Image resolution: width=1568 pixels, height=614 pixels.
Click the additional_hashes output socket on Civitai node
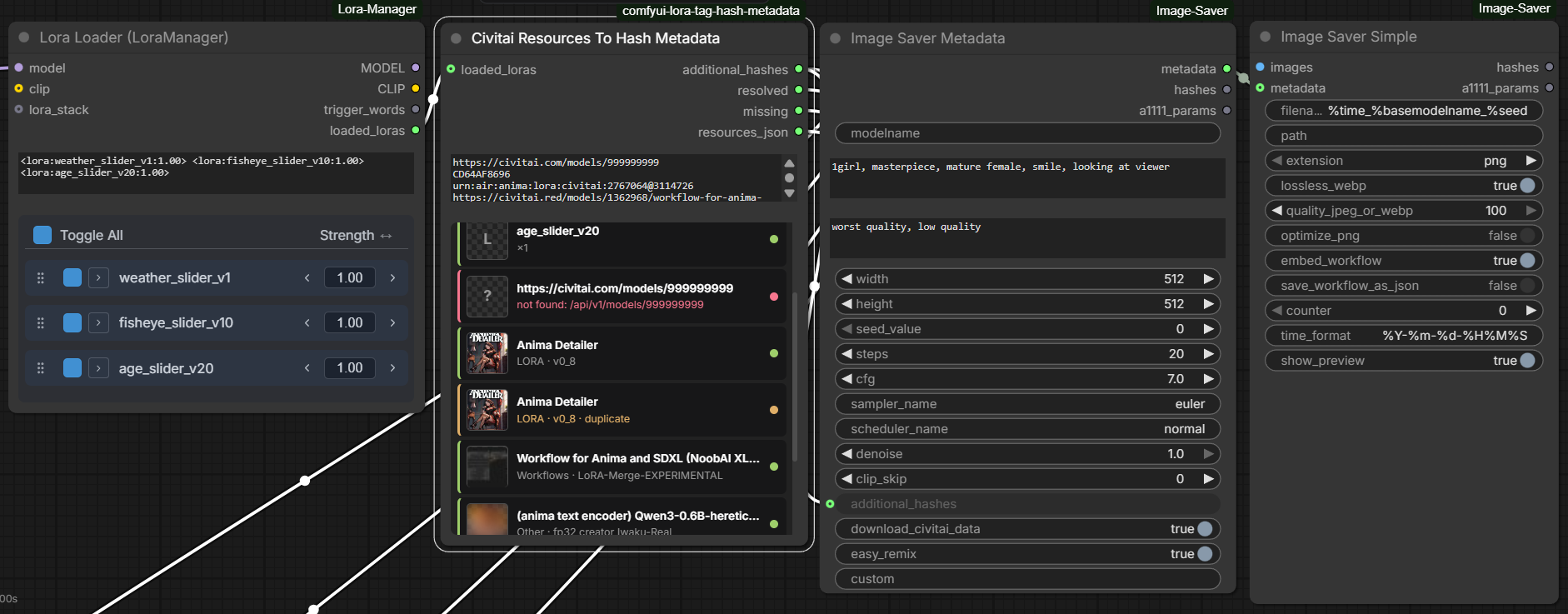pyautogui.click(x=798, y=69)
